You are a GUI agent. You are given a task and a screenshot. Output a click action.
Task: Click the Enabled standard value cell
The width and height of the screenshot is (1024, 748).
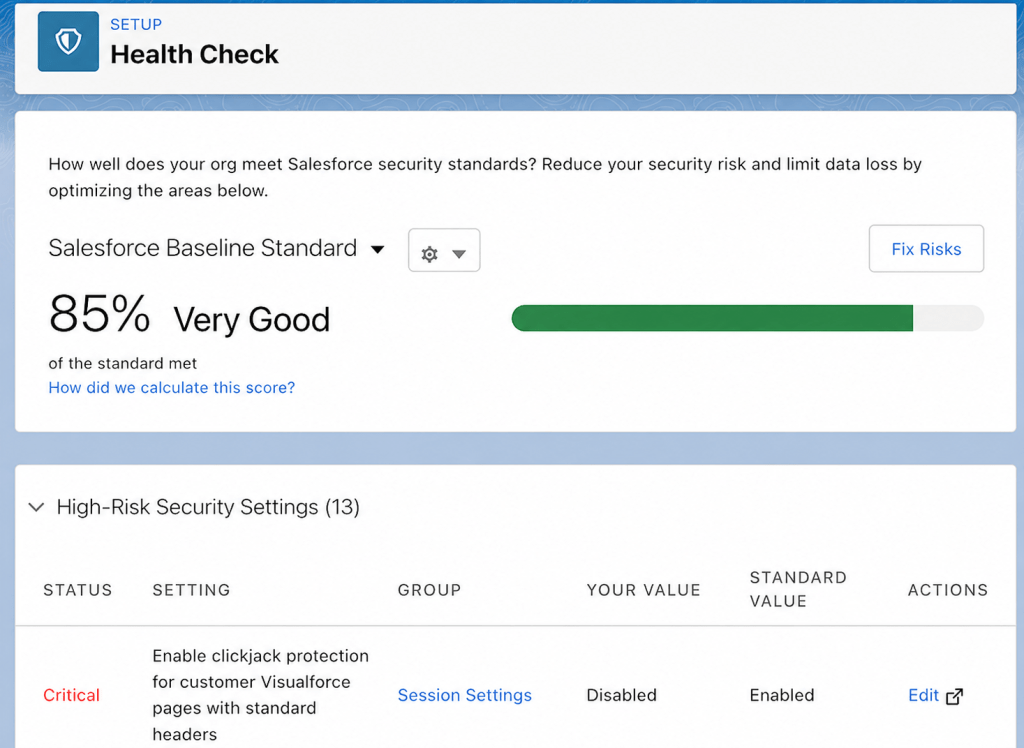pyautogui.click(x=782, y=695)
